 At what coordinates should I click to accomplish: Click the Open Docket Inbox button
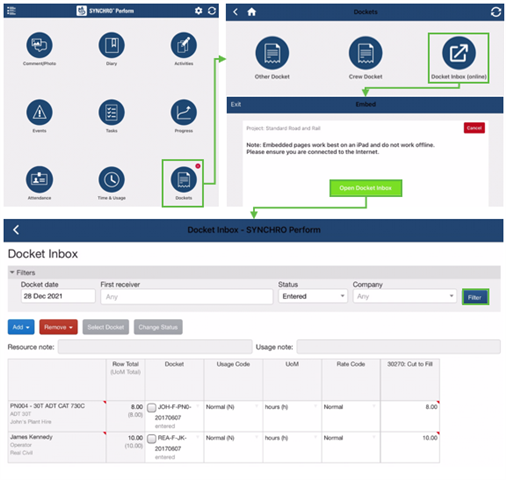(366, 188)
